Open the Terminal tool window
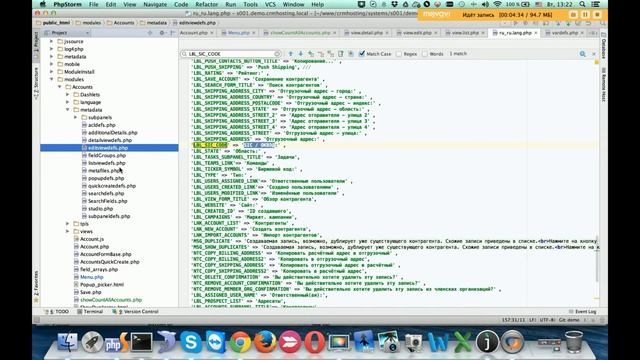 point(90,311)
